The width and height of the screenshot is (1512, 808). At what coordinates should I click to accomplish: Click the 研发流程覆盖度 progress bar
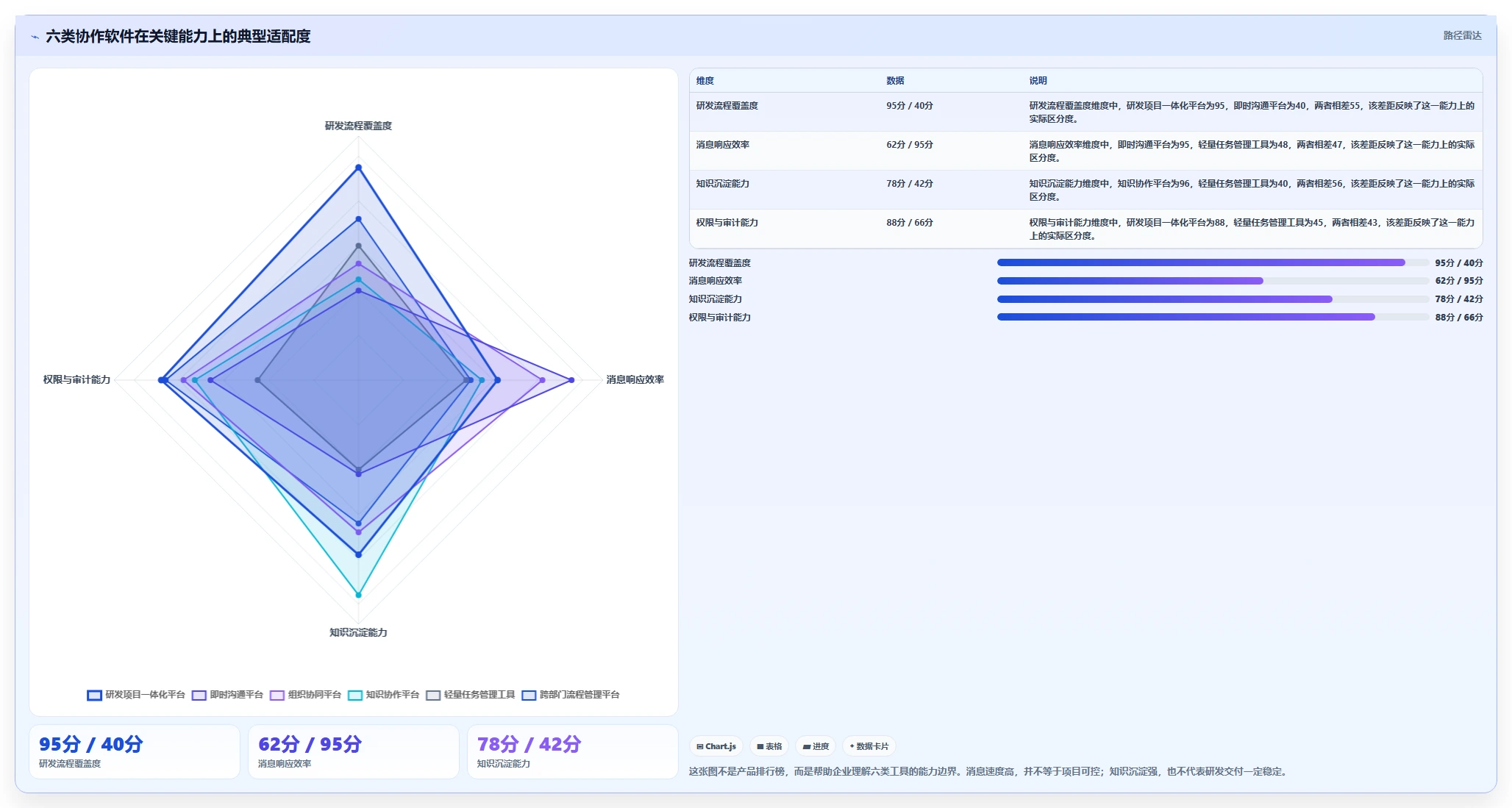click(1213, 262)
